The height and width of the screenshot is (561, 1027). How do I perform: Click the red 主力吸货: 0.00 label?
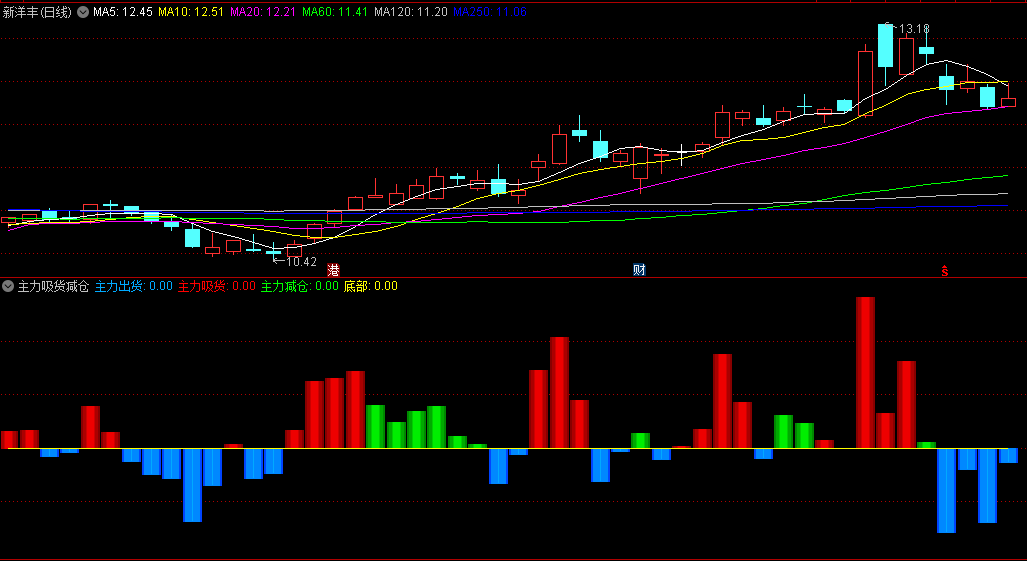pyautogui.click(x=217, y=286)
